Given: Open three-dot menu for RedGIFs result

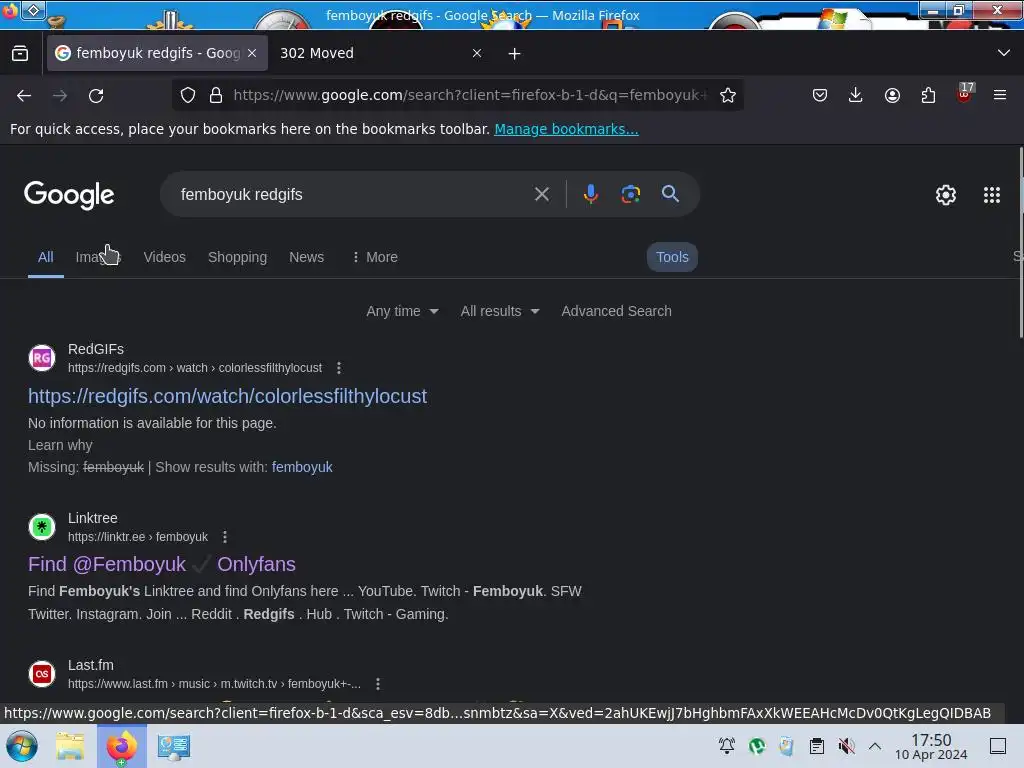Looking at the screenshot, I should pyautogui.click(x=338, y=368).
